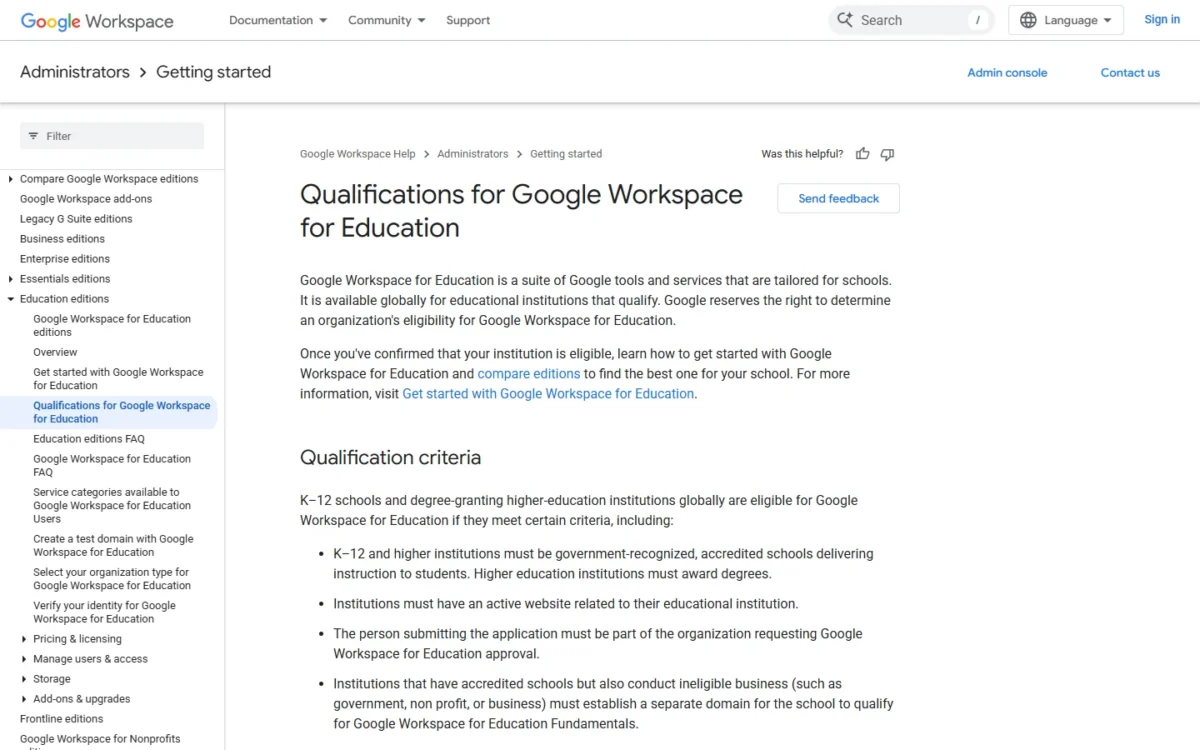This screenshot has height=750, width=1200.
Task: Open the Get started with Google Workspace for Education item in the sidebar
Action: tap(118, 379)
